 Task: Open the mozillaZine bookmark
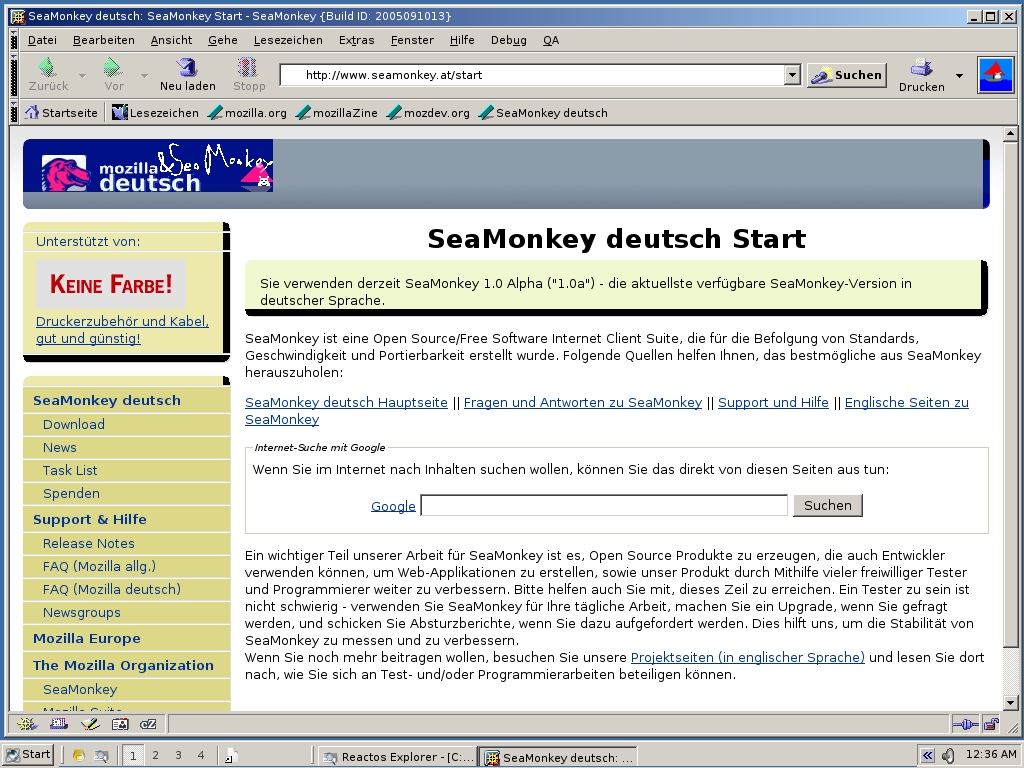(x=336, y=112)
